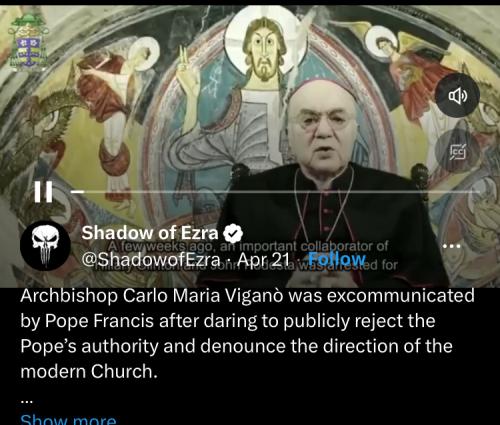Open the Shadow of Ezra display name

point(150,233)
